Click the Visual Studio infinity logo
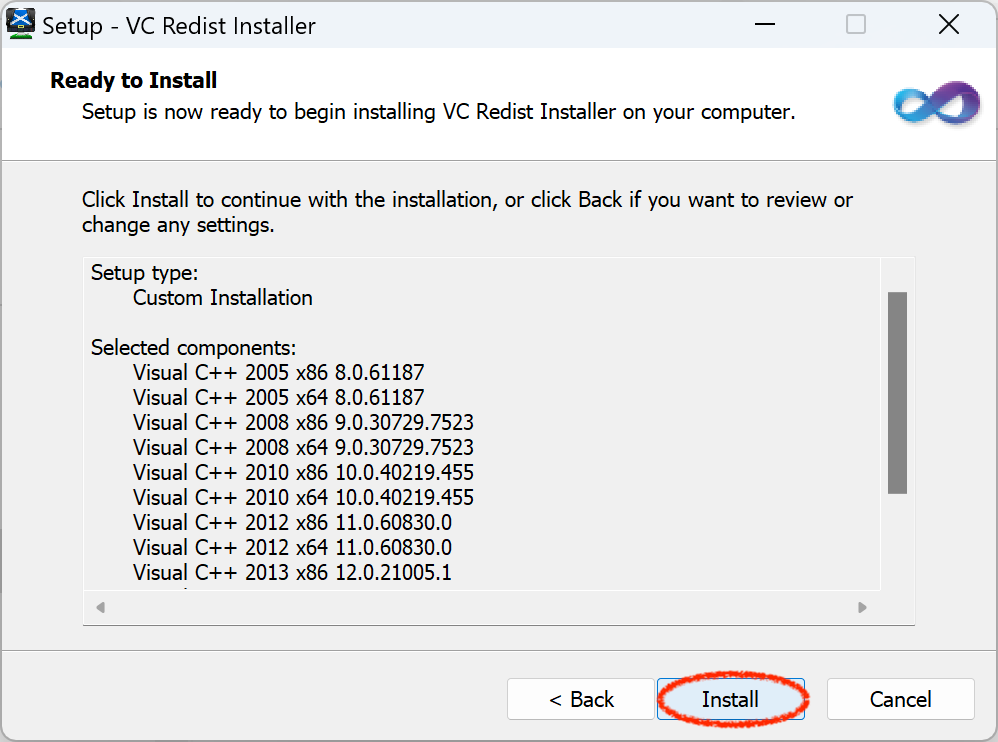 coord(936,103)
